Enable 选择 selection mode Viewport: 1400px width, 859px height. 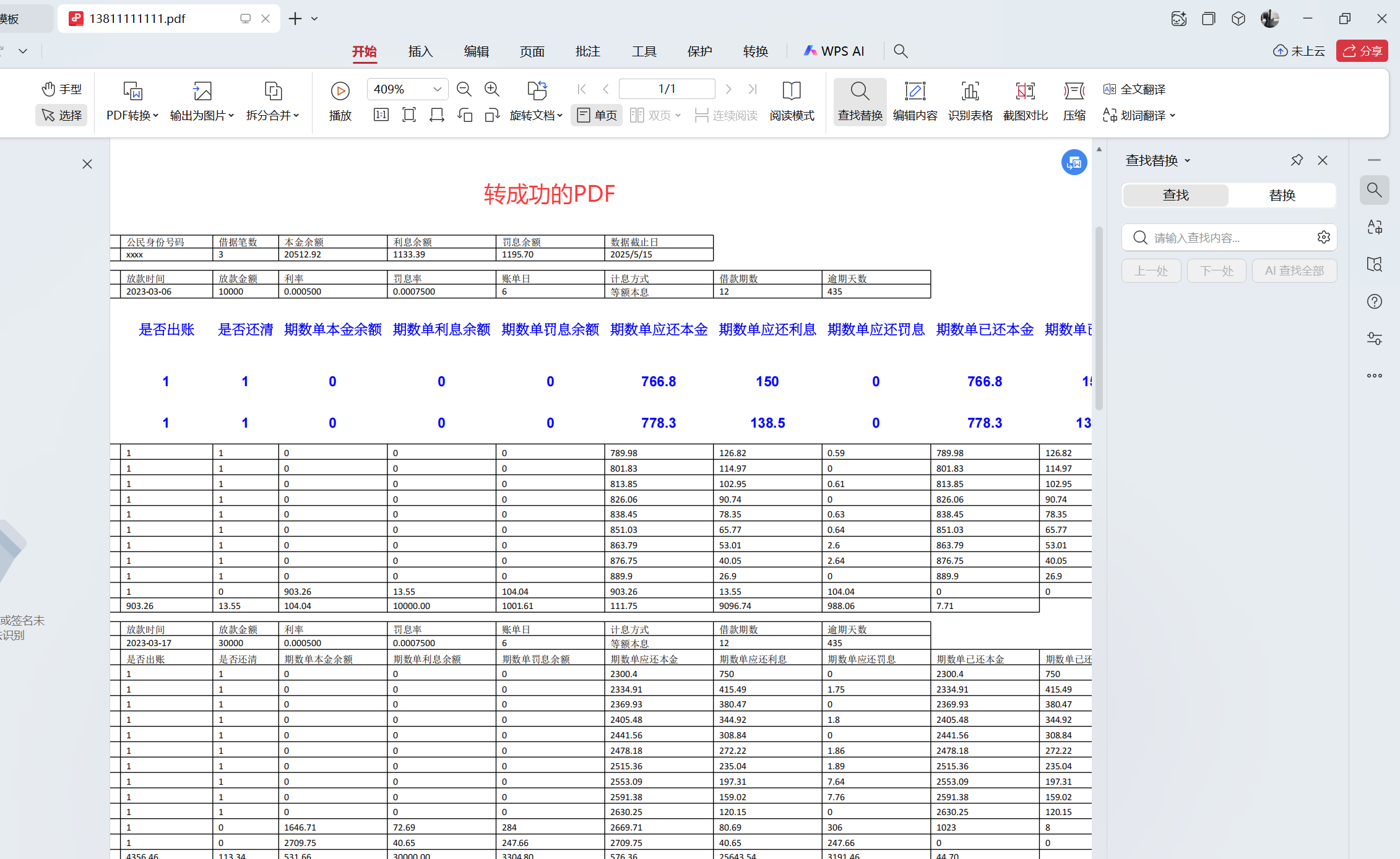tap(61, 115)
